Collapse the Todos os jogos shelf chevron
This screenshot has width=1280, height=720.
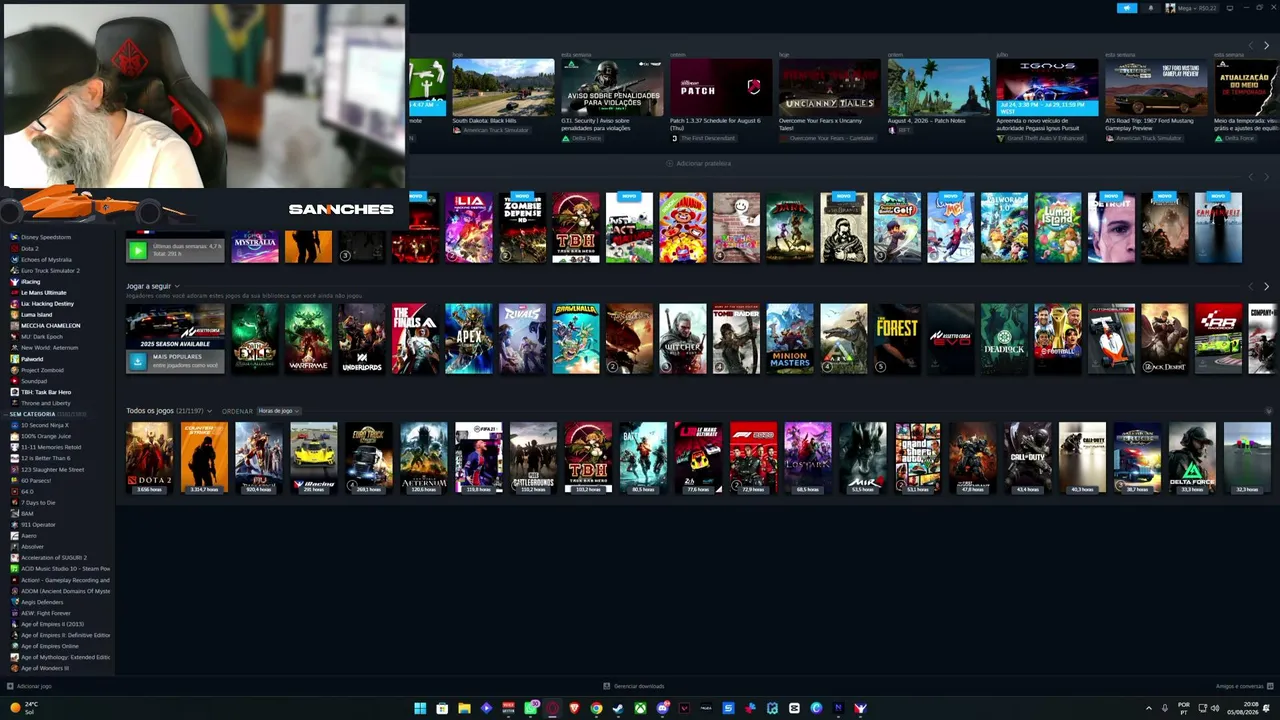[x=1269, y=411]
